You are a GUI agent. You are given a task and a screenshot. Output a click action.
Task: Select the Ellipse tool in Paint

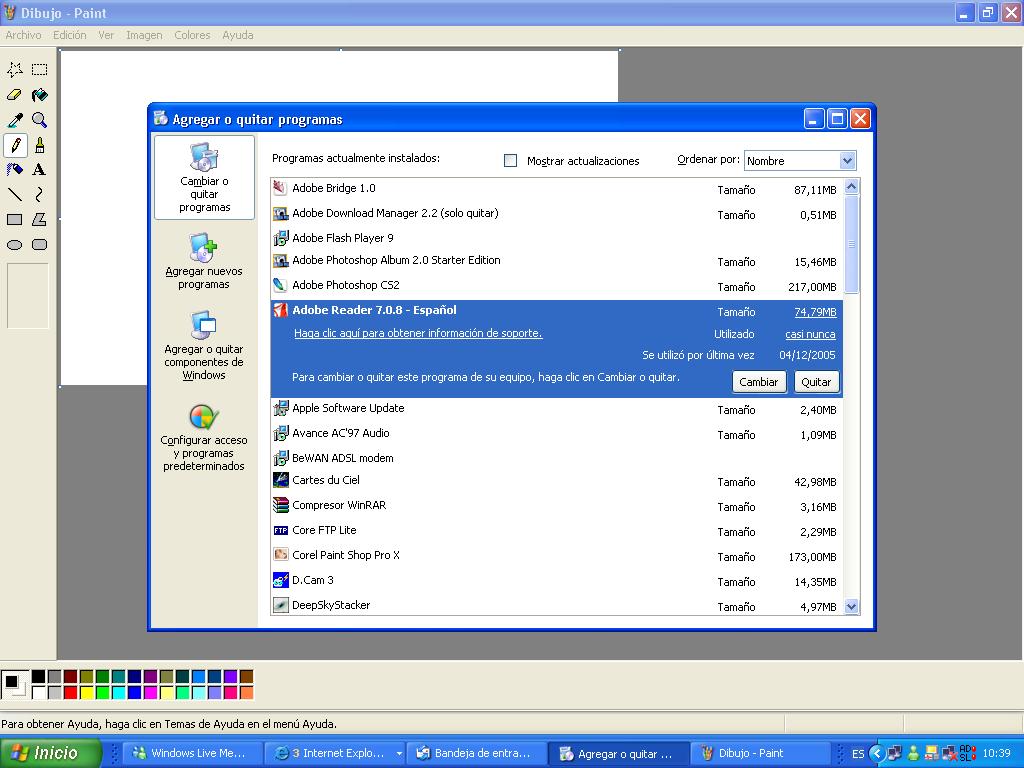click(x=15, y=245)
